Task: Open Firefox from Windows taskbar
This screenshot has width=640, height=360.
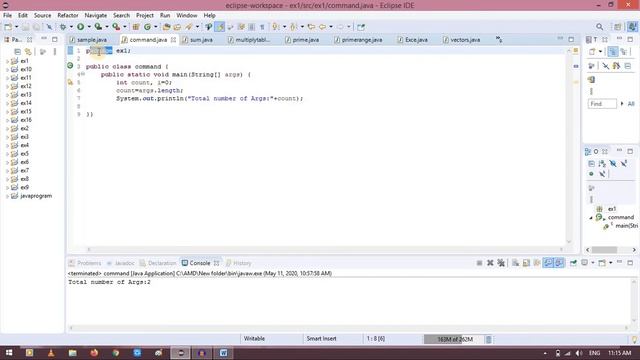Action: (x=94, y=353)
